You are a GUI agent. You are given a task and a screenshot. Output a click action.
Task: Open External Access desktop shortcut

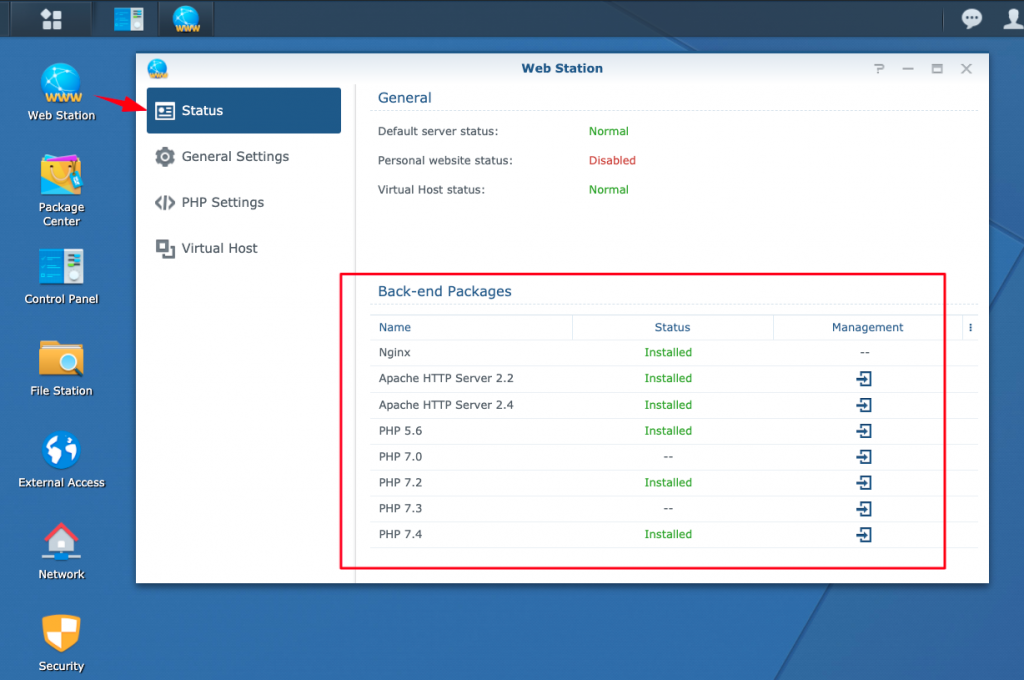tap(61, 460)
